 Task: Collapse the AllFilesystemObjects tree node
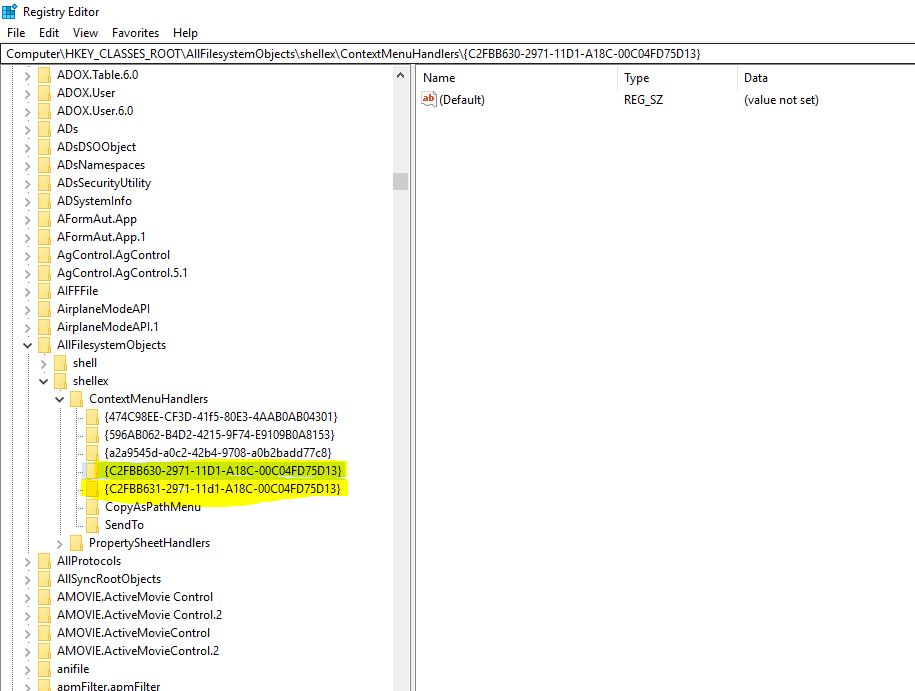27,345
